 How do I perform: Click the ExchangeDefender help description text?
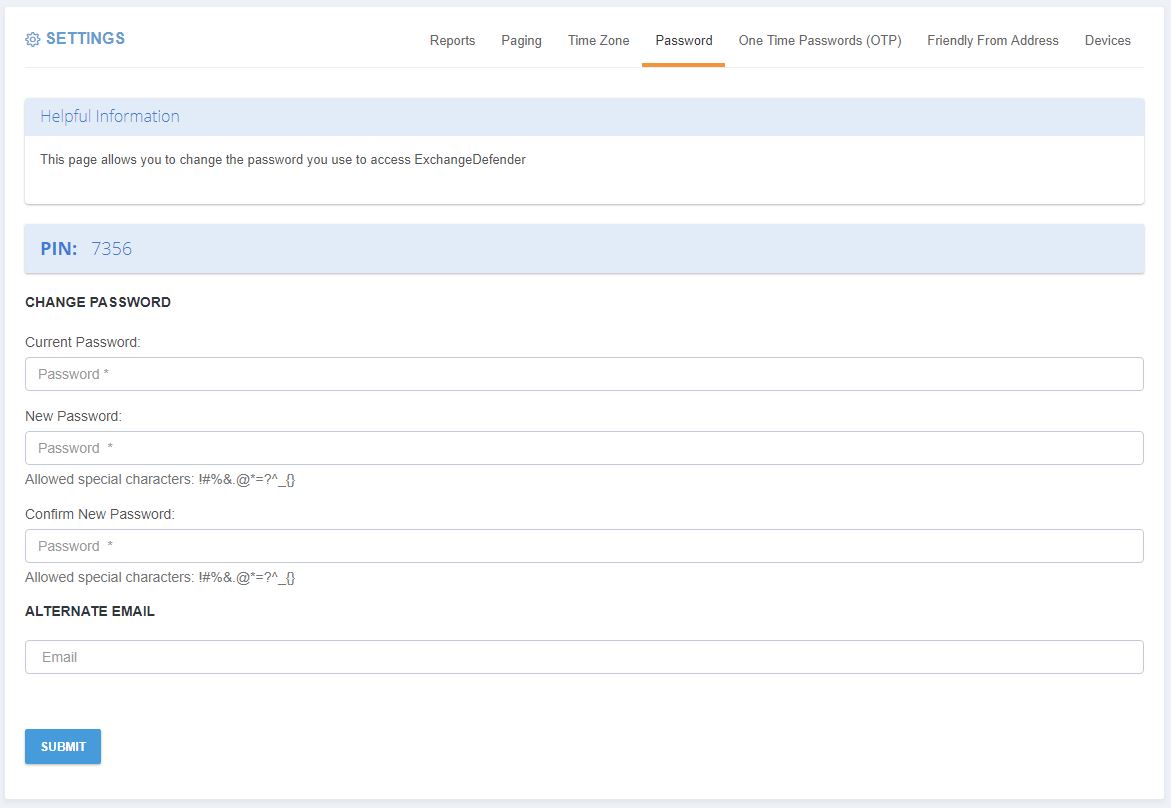tap(282, 160)
